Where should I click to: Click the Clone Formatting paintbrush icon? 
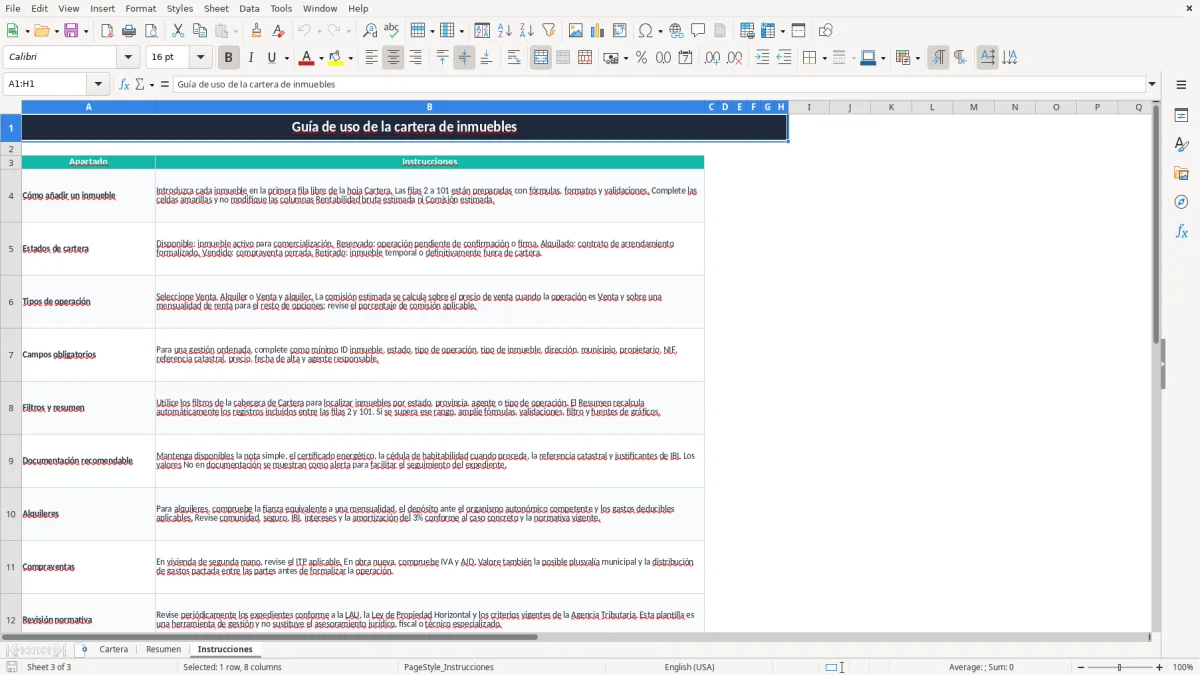pyautogui.click(x=256, y=31)
